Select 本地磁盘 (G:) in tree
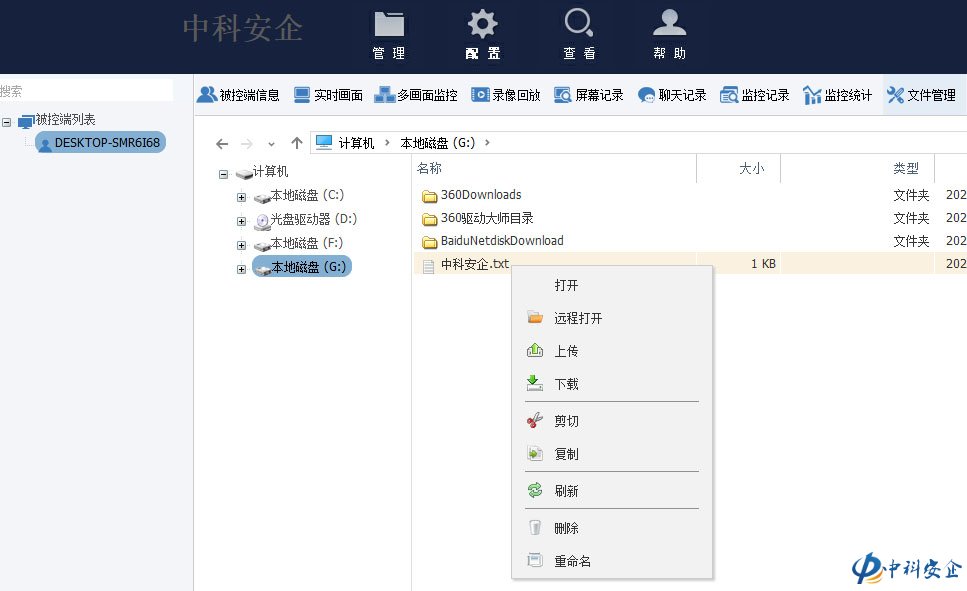Screen dimensions: 967x591 302,267
